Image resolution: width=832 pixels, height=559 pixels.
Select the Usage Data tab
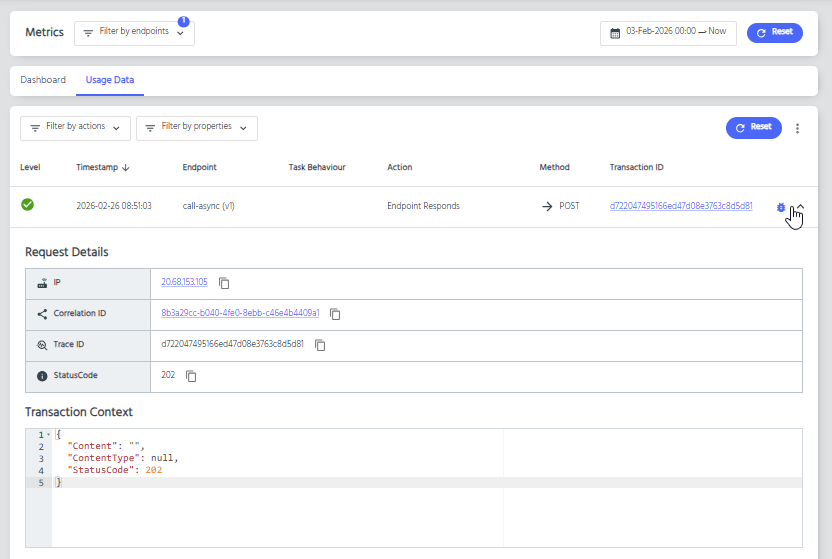tap(110, 80)
